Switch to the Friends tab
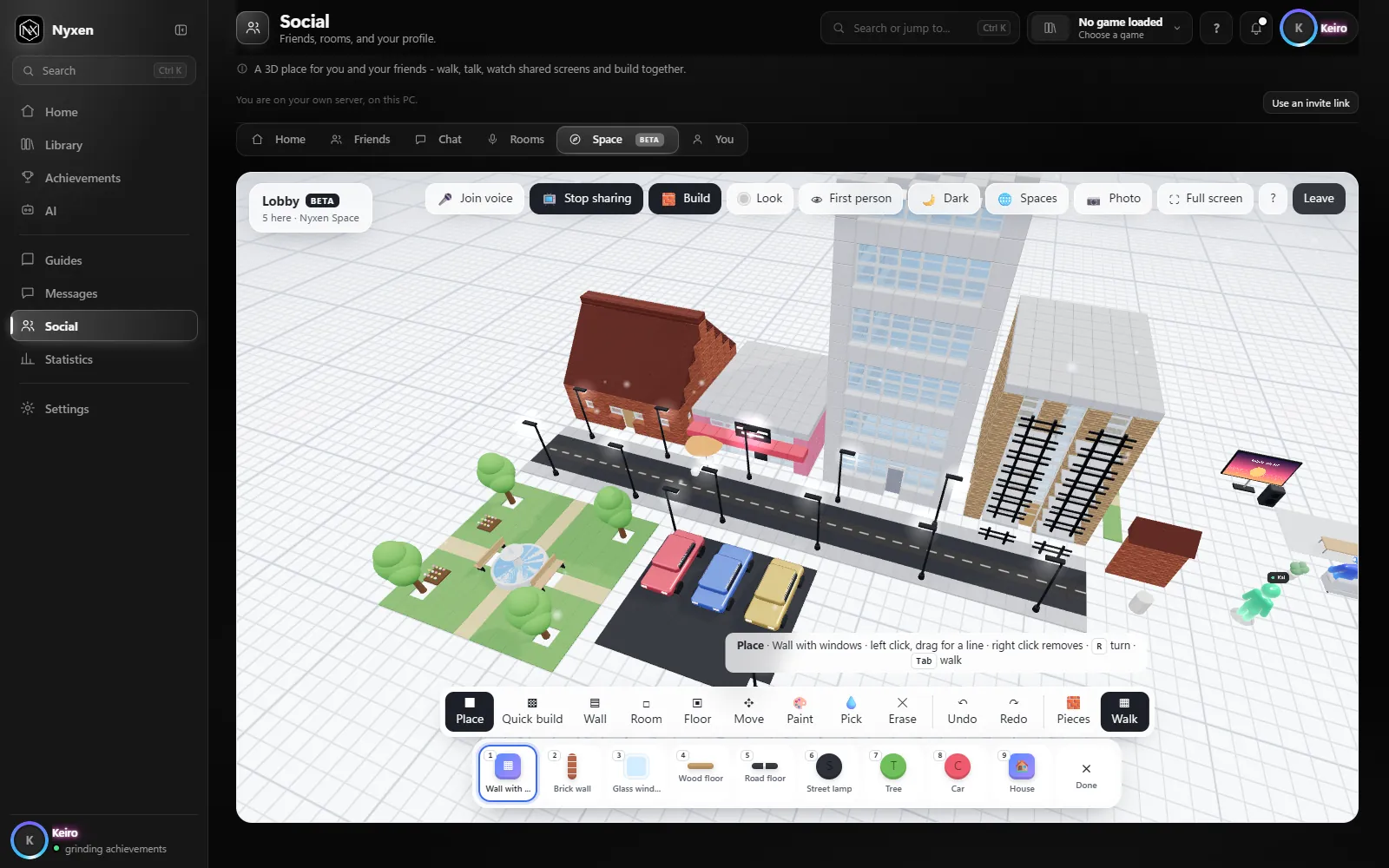 click(x=360, y=140)
